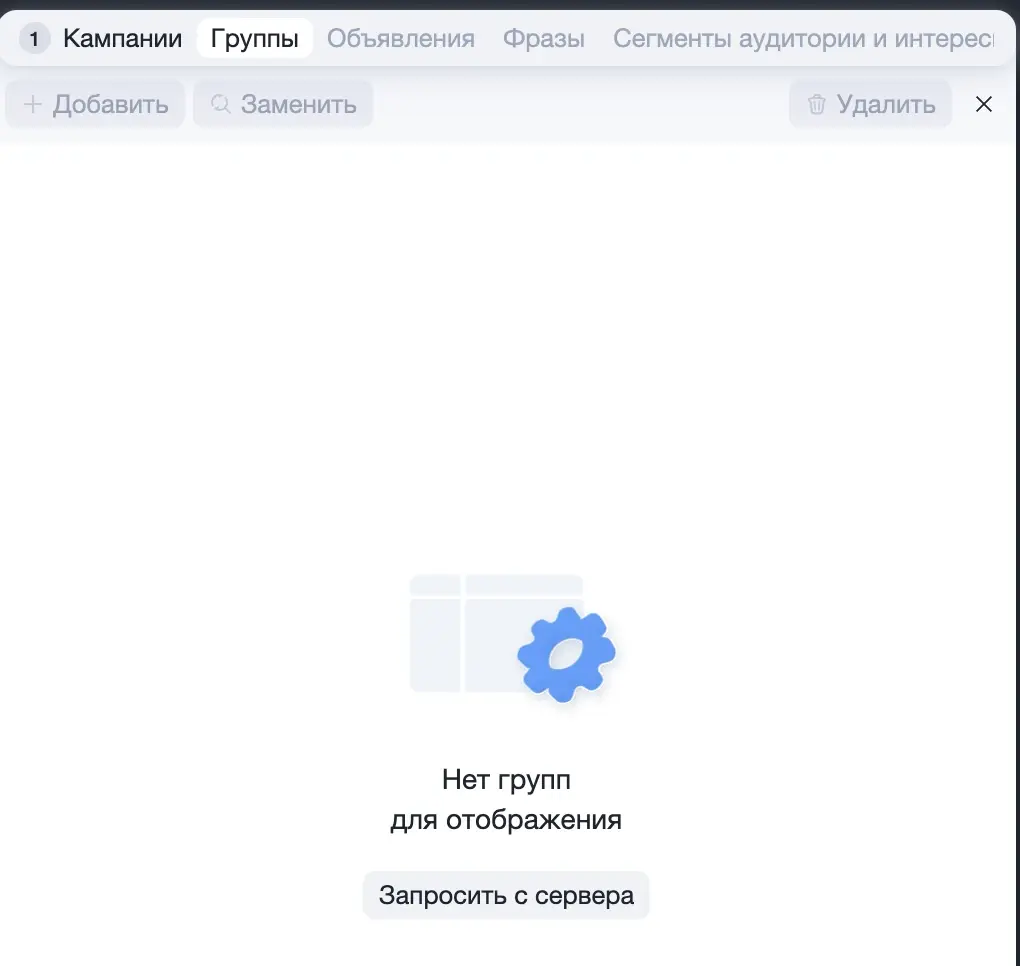Click the 'Нет групп' text
This screenshot has width=1020, height=966.
(x=506, y=779)
